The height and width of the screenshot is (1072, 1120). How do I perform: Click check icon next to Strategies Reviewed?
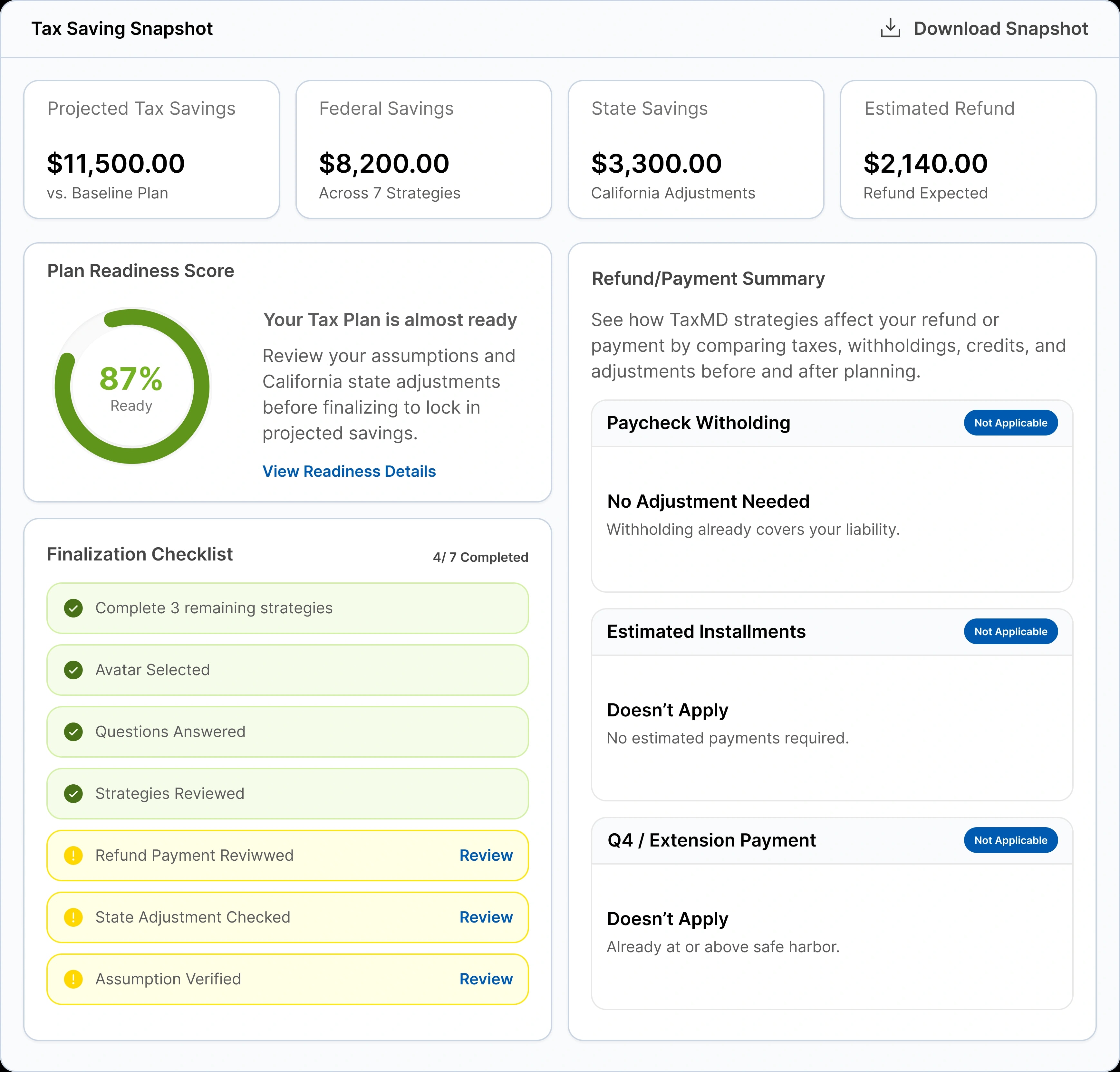tap(73, 793)
